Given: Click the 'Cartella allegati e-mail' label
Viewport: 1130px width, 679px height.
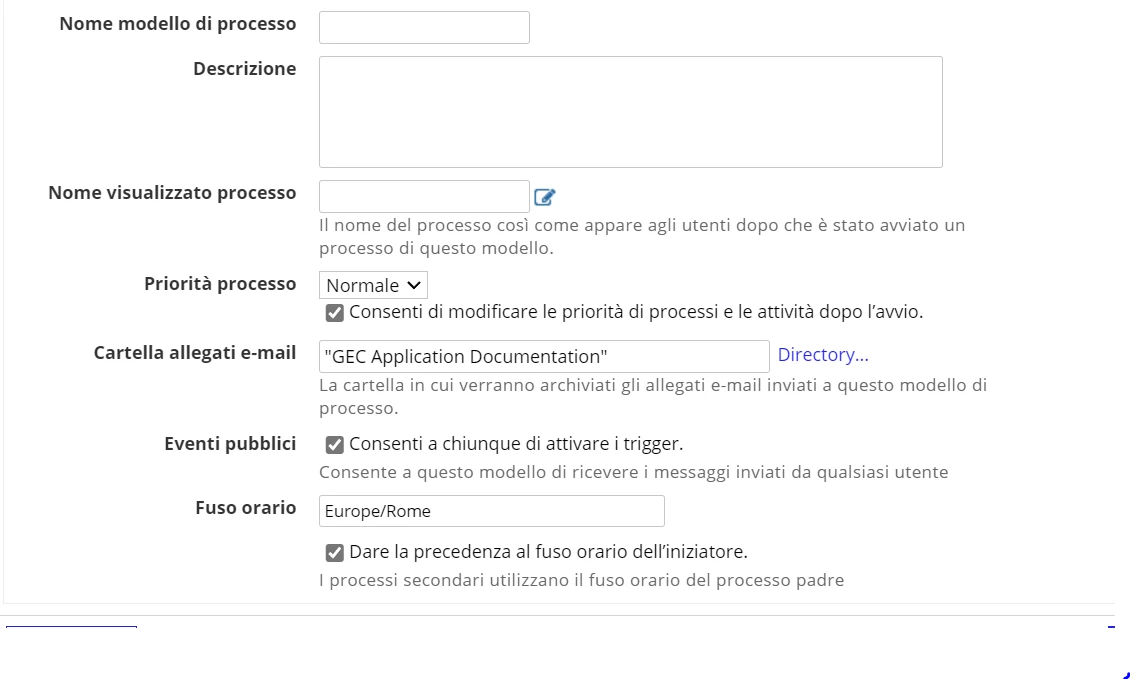Looking at the screenshot, I should (195, 353).
